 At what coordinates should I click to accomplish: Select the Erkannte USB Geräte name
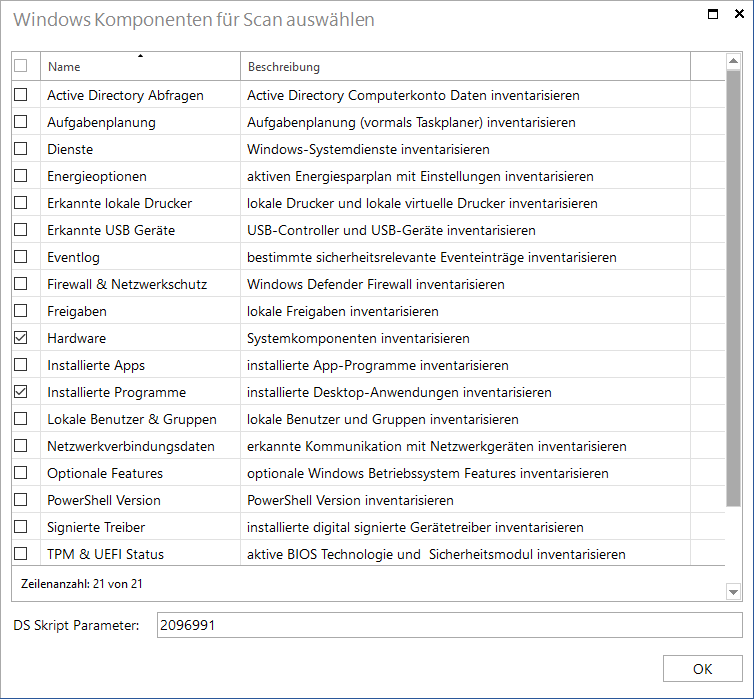(x=111, y=230)
